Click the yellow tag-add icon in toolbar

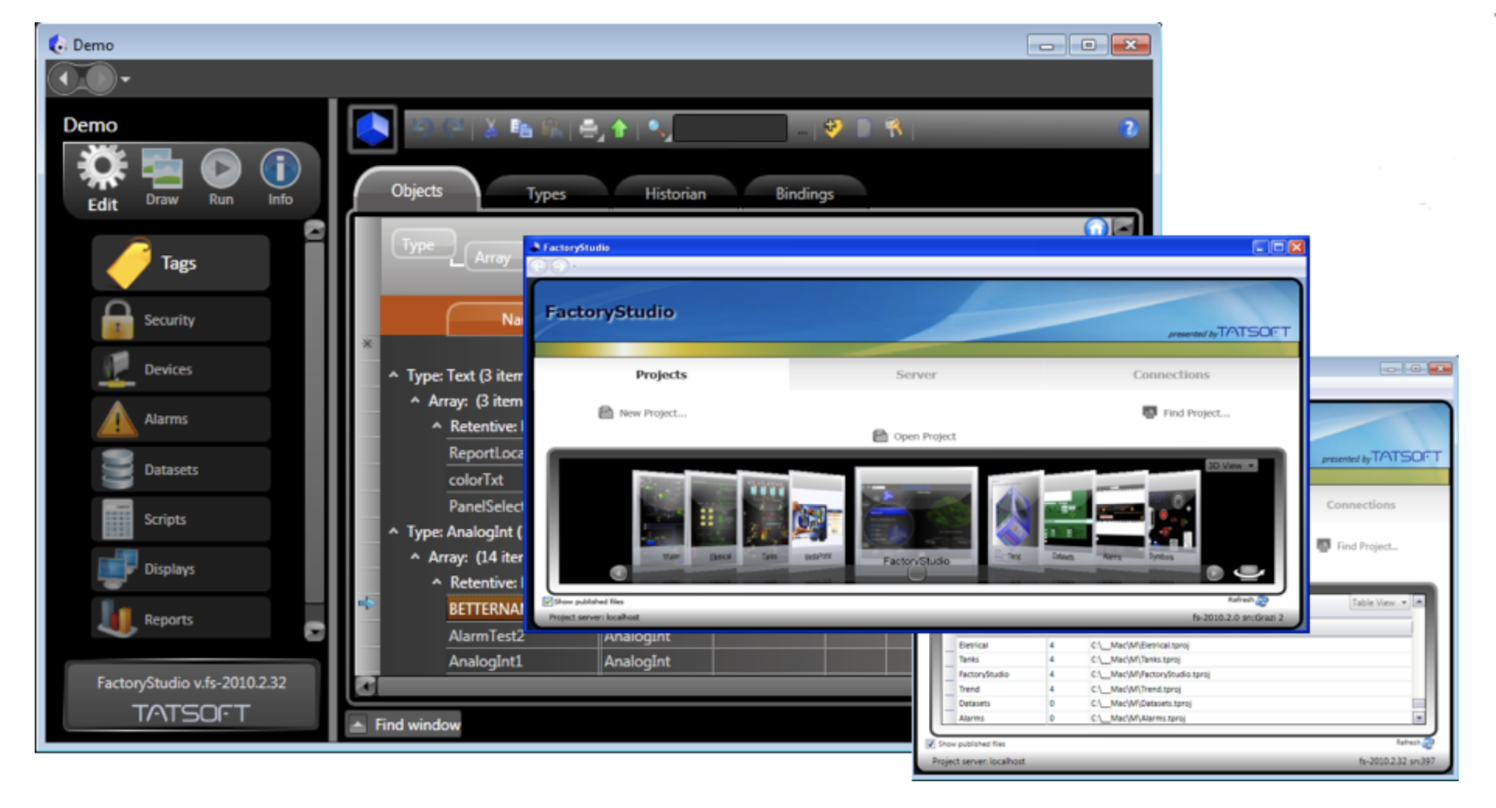pos(835,128)
